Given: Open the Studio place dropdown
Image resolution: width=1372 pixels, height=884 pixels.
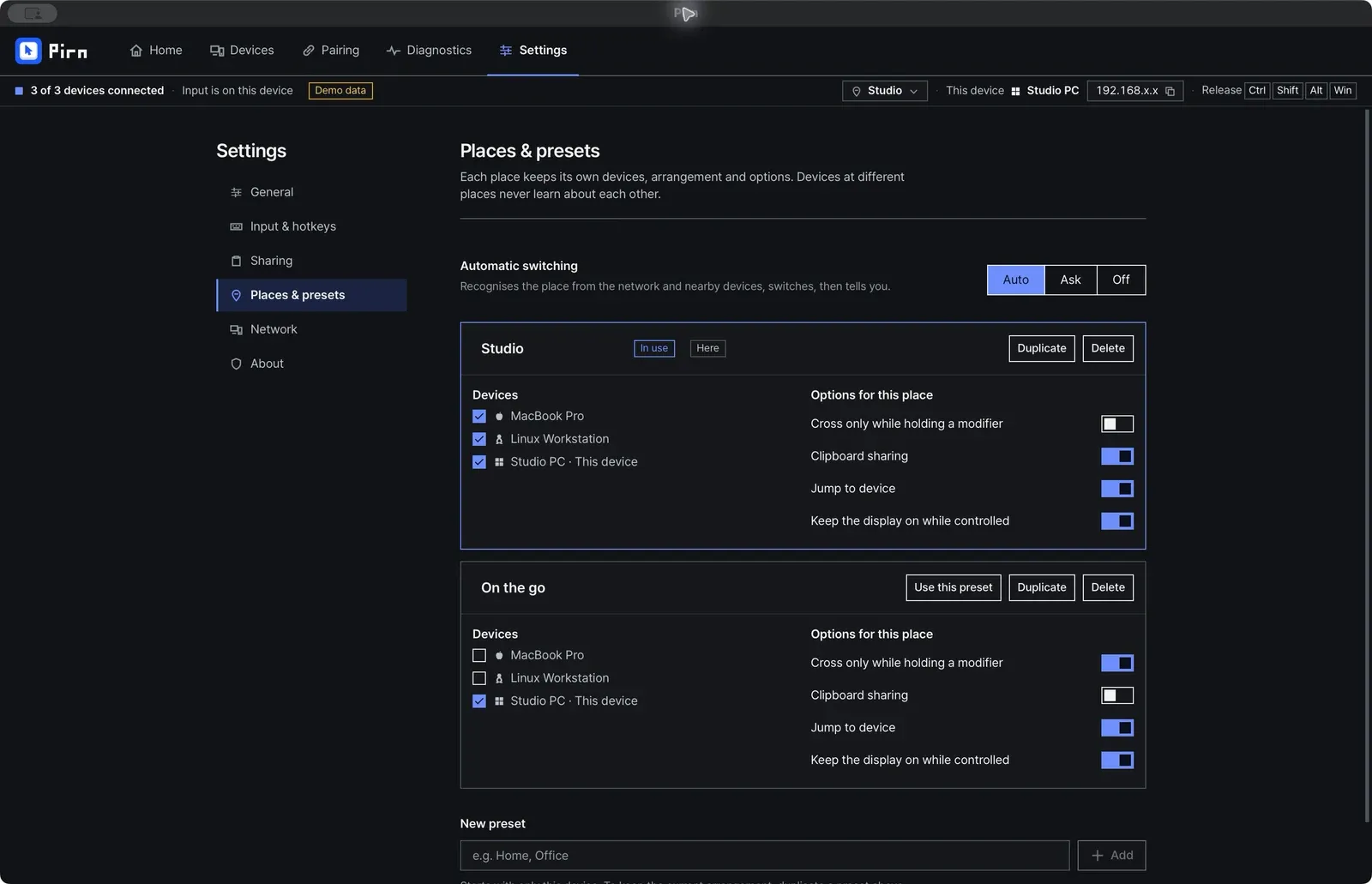Looking at the screenshot, I should point(884,91).
